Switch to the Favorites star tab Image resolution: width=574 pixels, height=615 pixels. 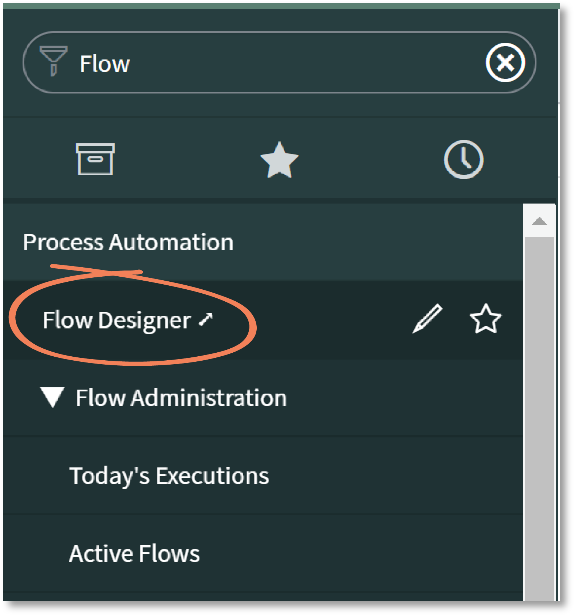pyautogui.click(x=279, y=160)
